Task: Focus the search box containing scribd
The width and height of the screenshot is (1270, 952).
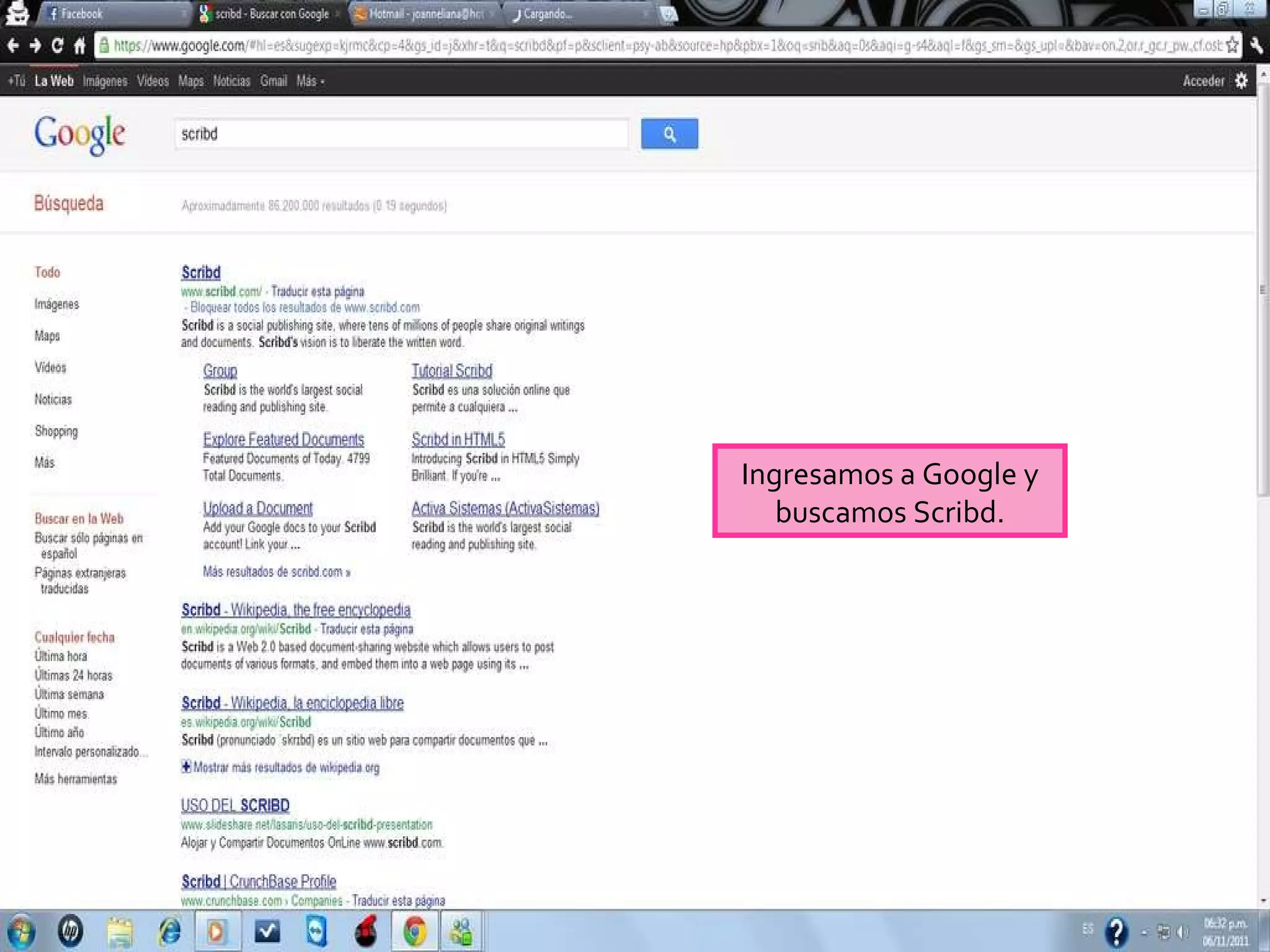Action: (x=402, y=134)
